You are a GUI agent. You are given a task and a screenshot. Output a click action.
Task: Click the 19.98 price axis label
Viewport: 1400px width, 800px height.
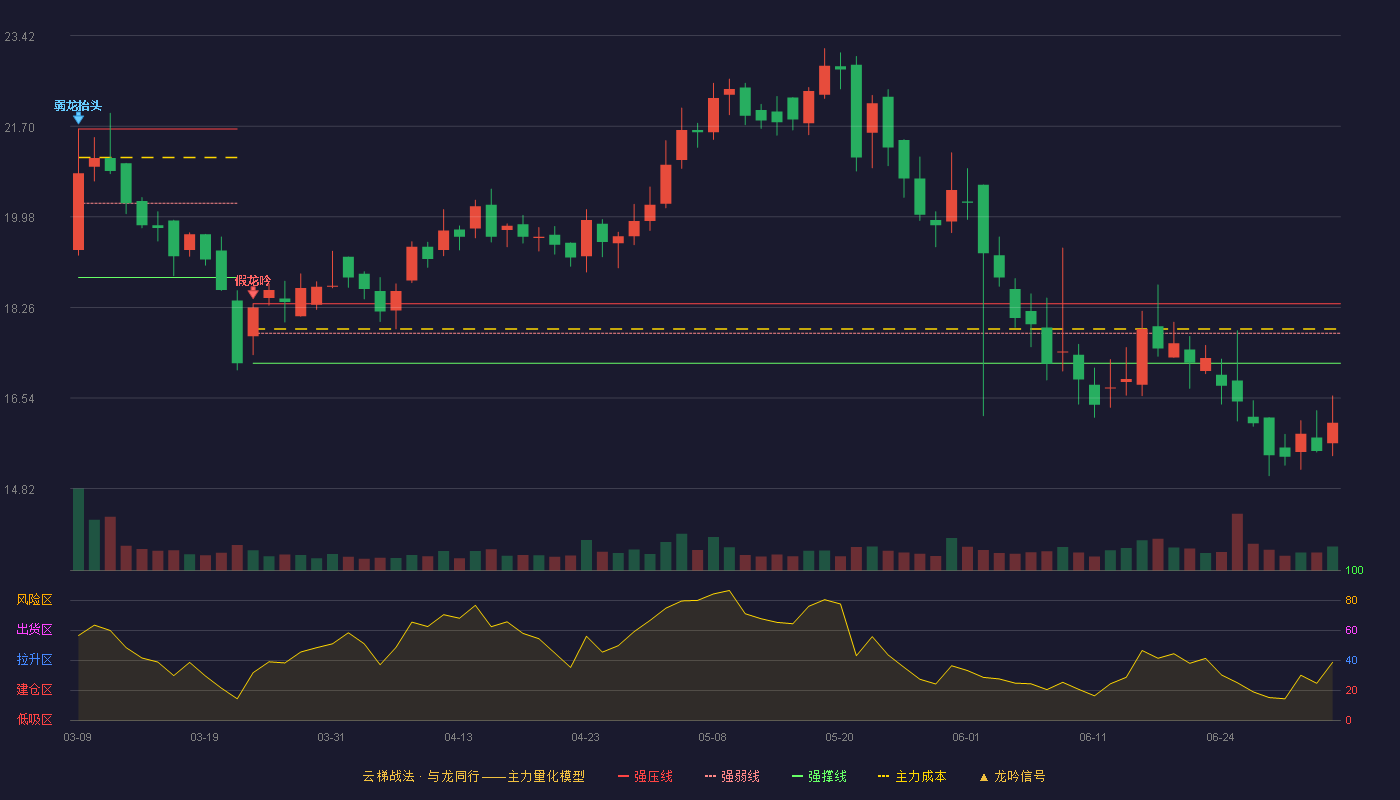(x=19, y=218)
